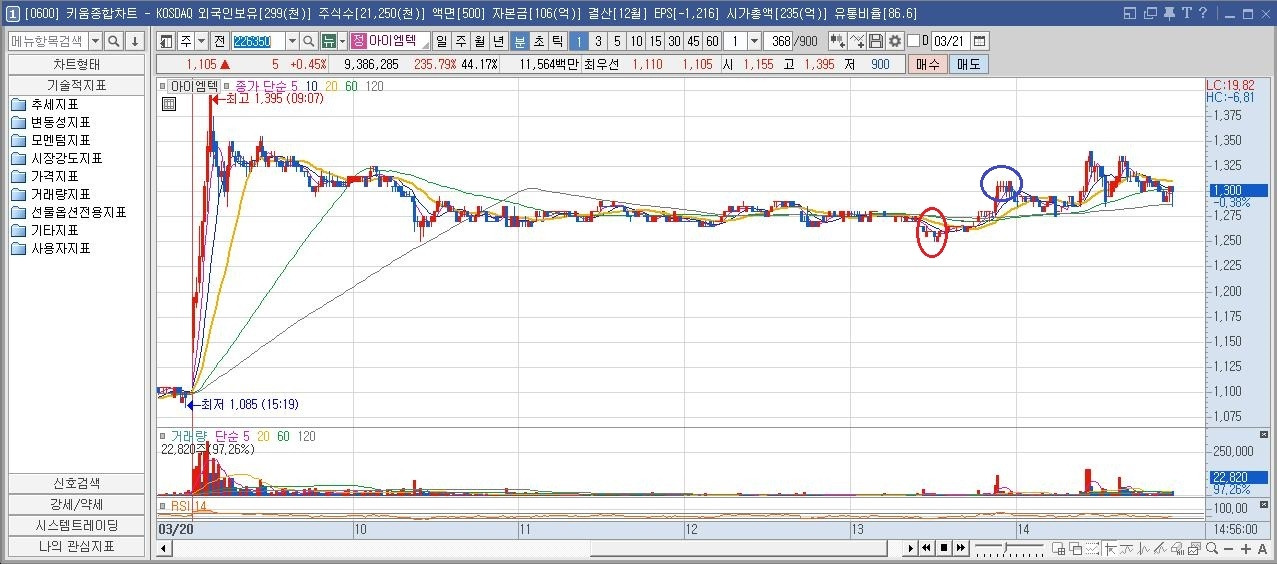The width and height of the screenshot is (1277, 564).
Task: Toggle the checkbox next to the date field
Action: coord(912,41)
